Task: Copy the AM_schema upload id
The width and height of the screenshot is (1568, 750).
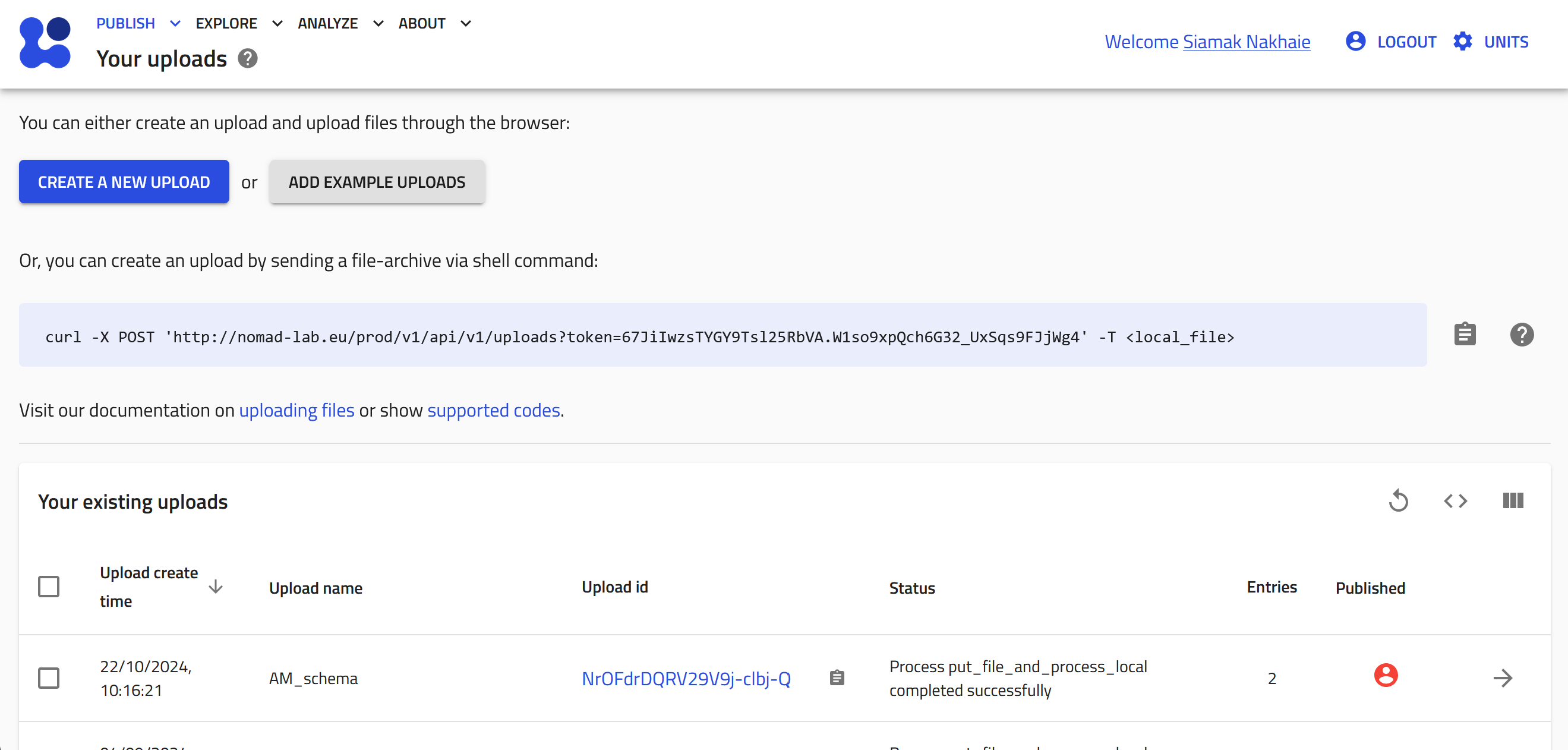Action: coord(837,677)
